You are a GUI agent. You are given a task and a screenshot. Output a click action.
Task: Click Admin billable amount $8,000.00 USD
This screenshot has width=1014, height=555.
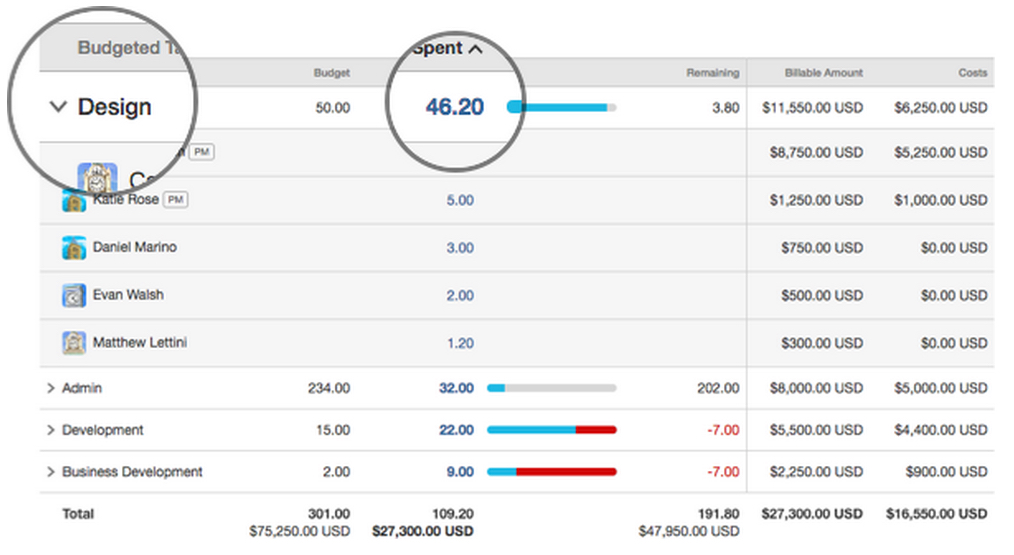pos(816,388)
